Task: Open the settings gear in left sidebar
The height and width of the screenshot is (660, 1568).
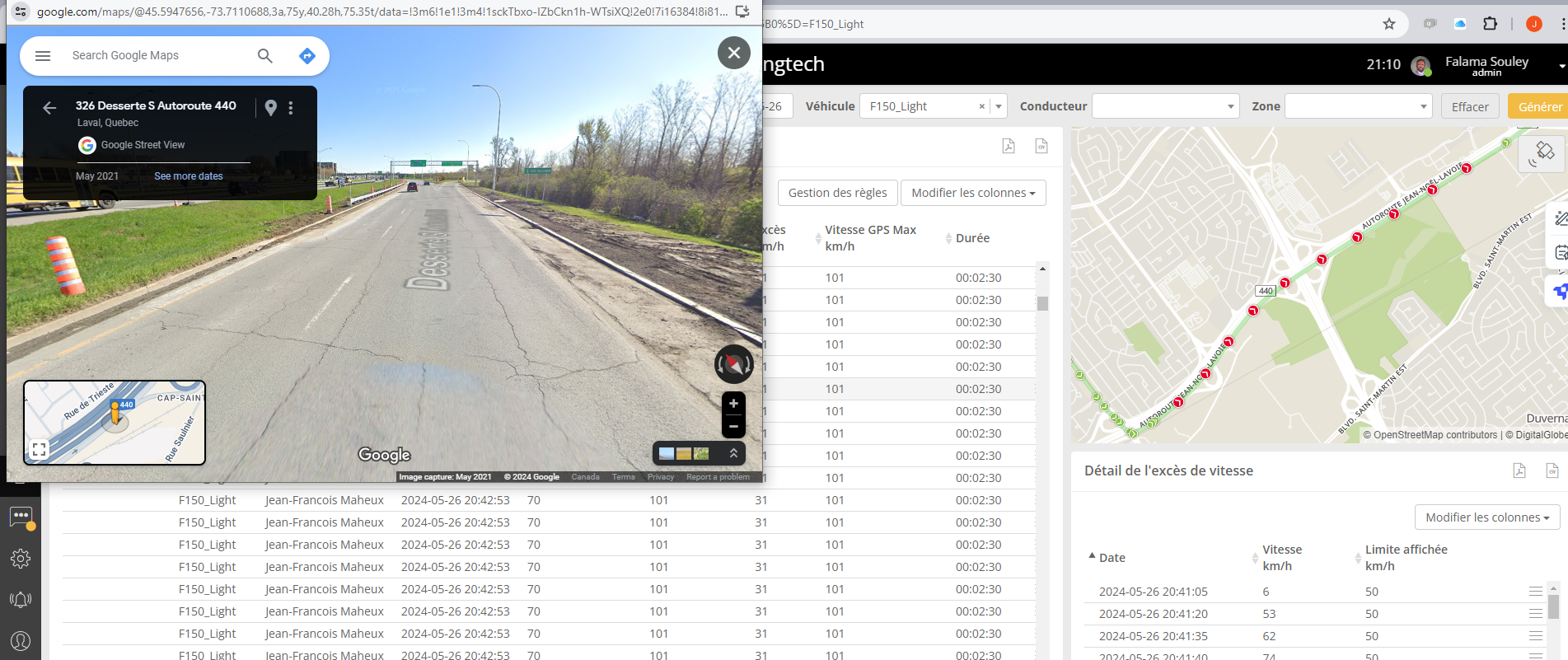Action: [x=21, y=559]
